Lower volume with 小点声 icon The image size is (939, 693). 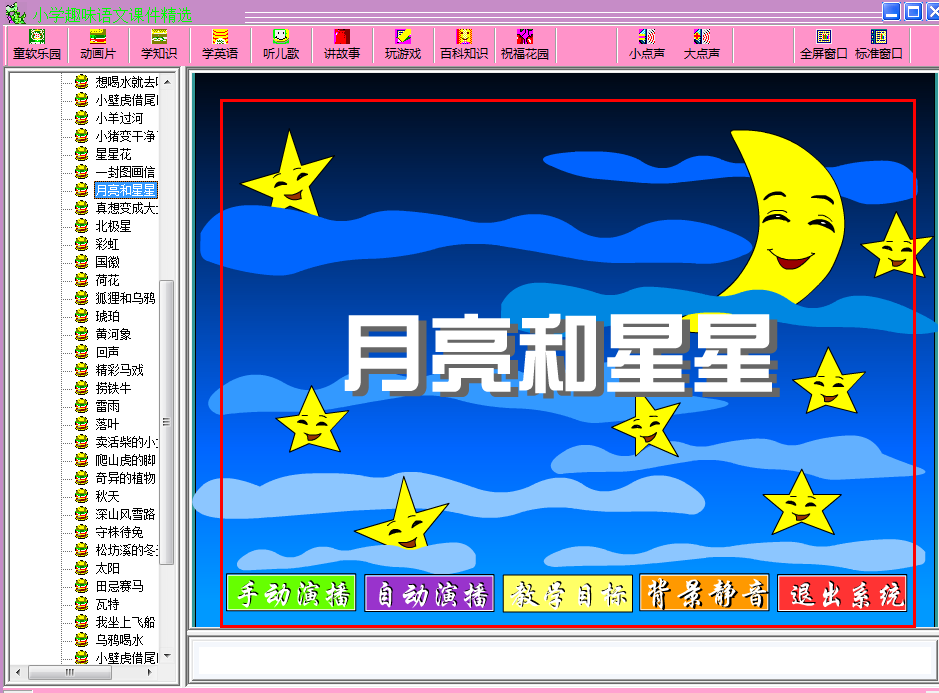tap(647, 44)
